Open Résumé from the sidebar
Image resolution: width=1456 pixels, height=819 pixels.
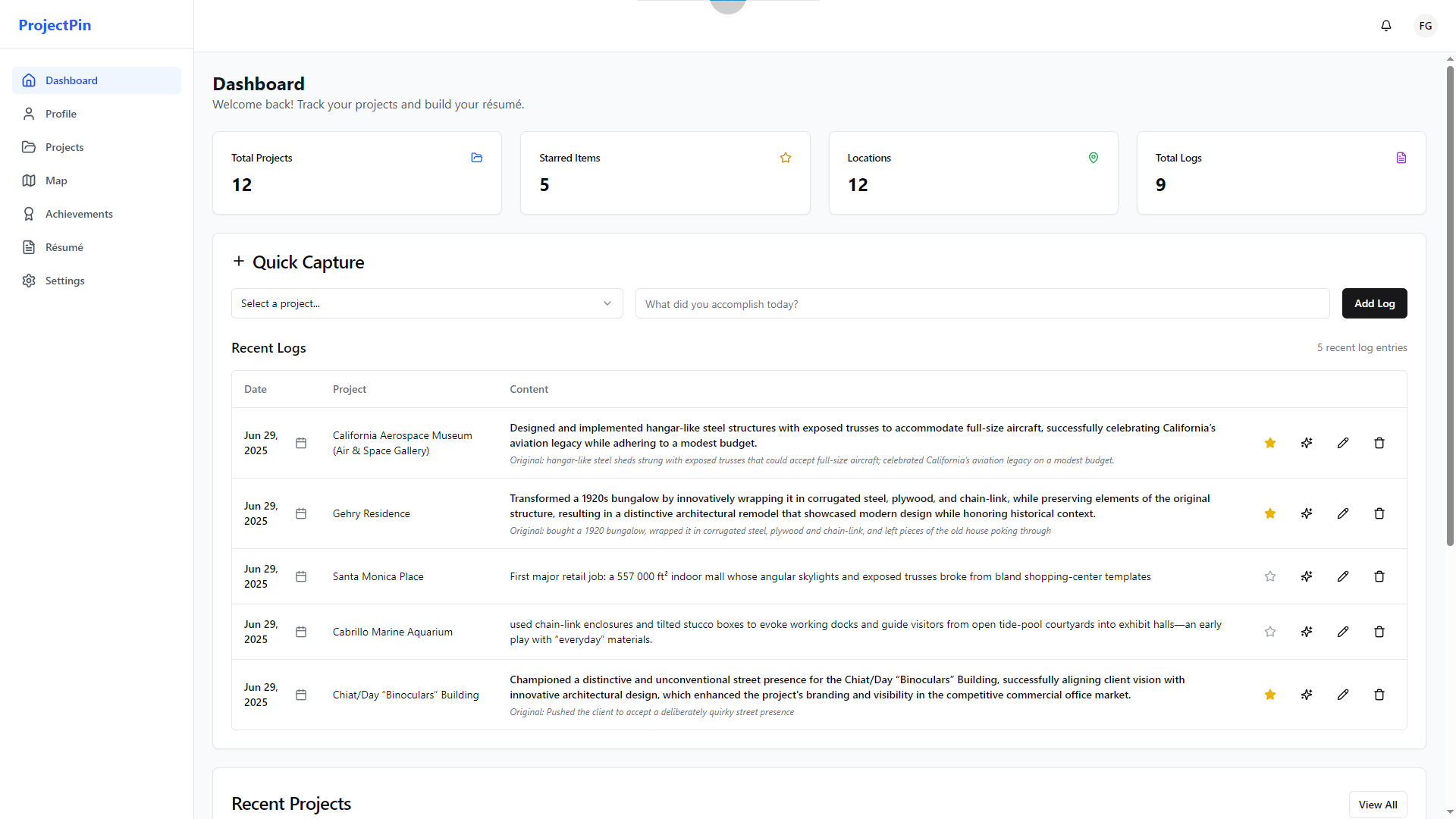tap(64, 247)
